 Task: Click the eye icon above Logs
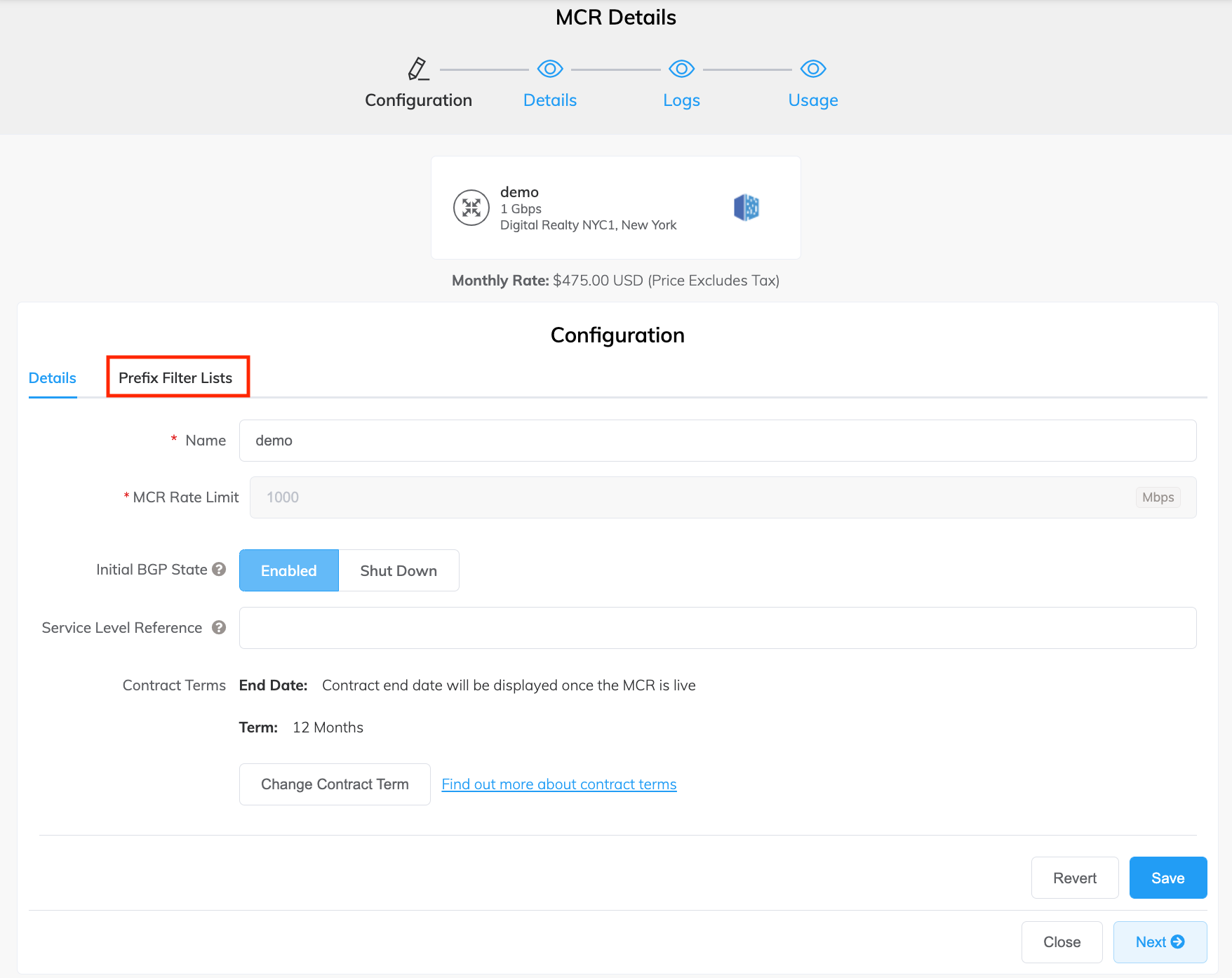click(x=681, y=69)
